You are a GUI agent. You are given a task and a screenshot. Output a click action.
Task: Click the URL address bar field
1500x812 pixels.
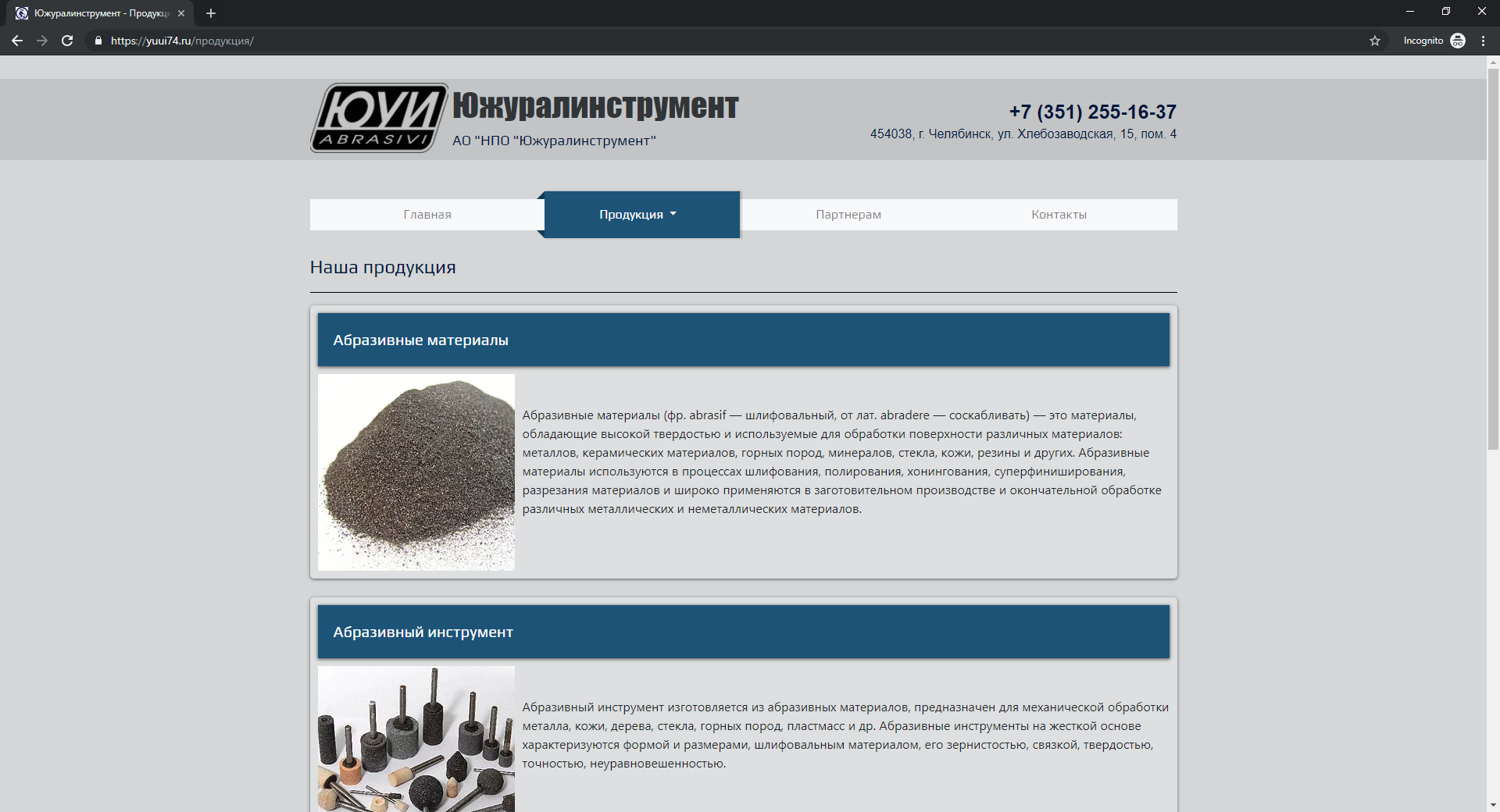(x=703, y=41)
